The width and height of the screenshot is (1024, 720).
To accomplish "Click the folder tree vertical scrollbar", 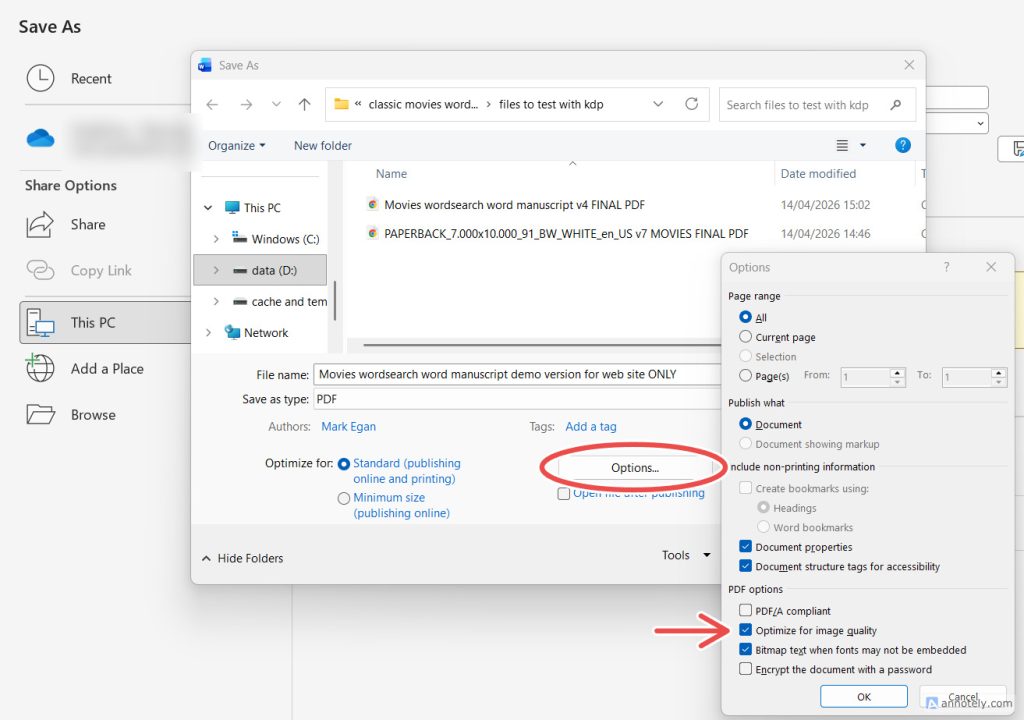I will (x=335, y=301).
